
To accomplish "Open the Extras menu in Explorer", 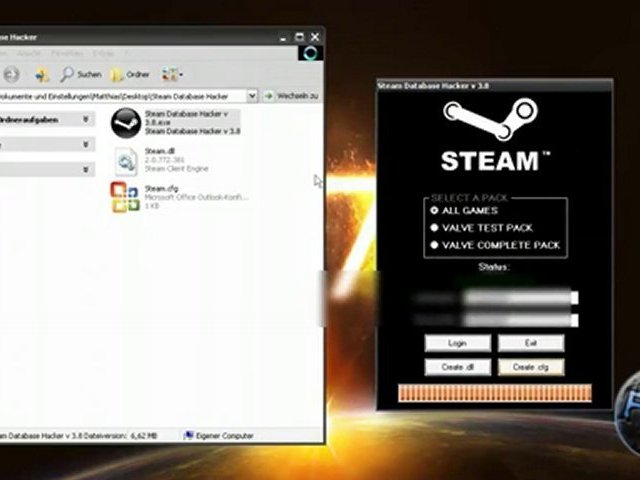I will point(103,53).
